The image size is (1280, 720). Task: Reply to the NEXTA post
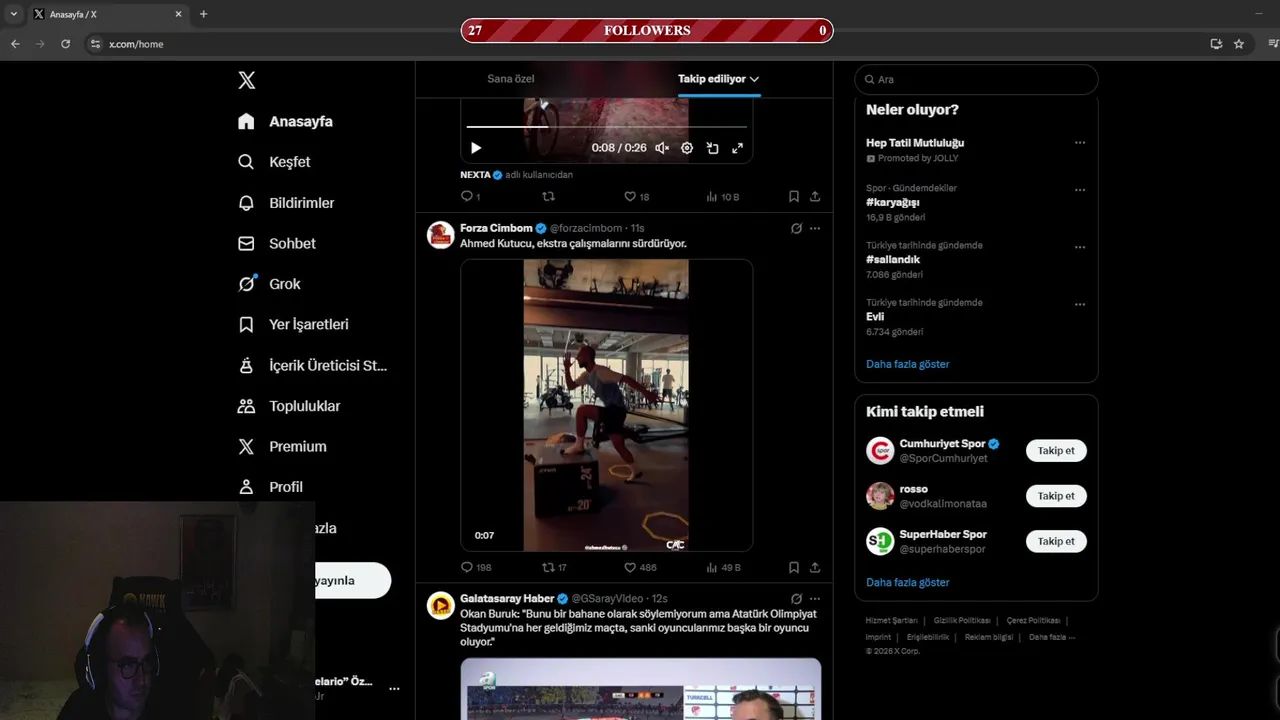470,197
